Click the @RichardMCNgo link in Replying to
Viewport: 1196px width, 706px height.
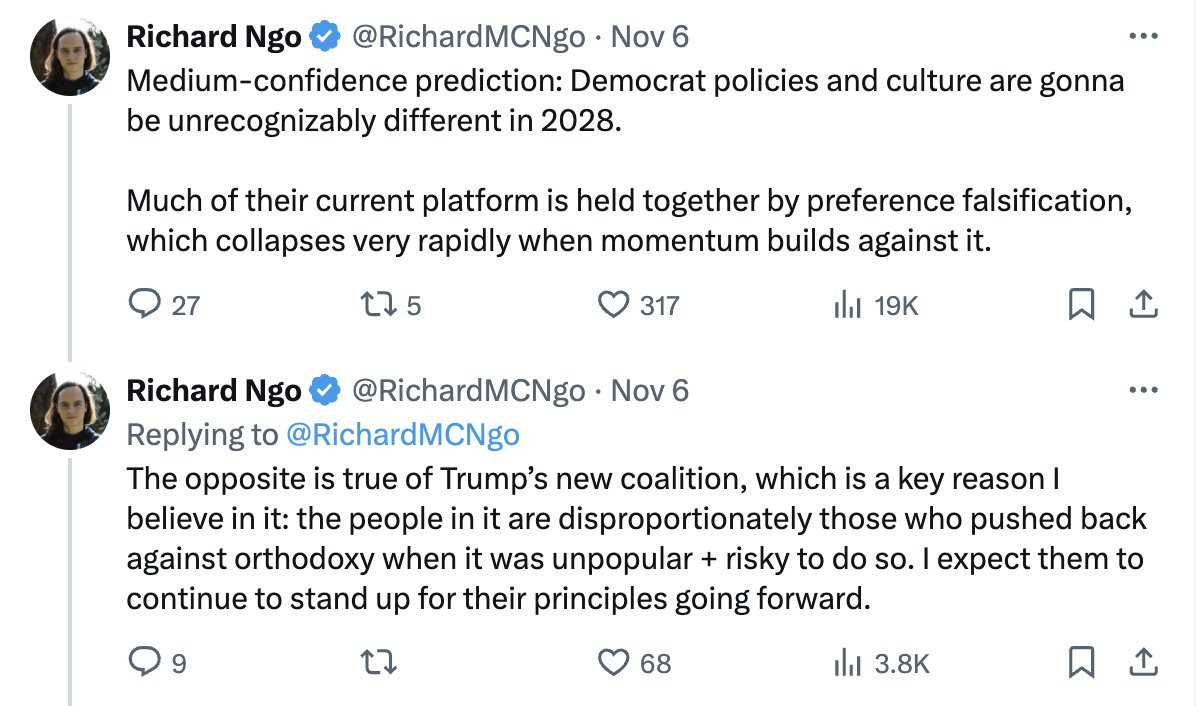point(403,435)
